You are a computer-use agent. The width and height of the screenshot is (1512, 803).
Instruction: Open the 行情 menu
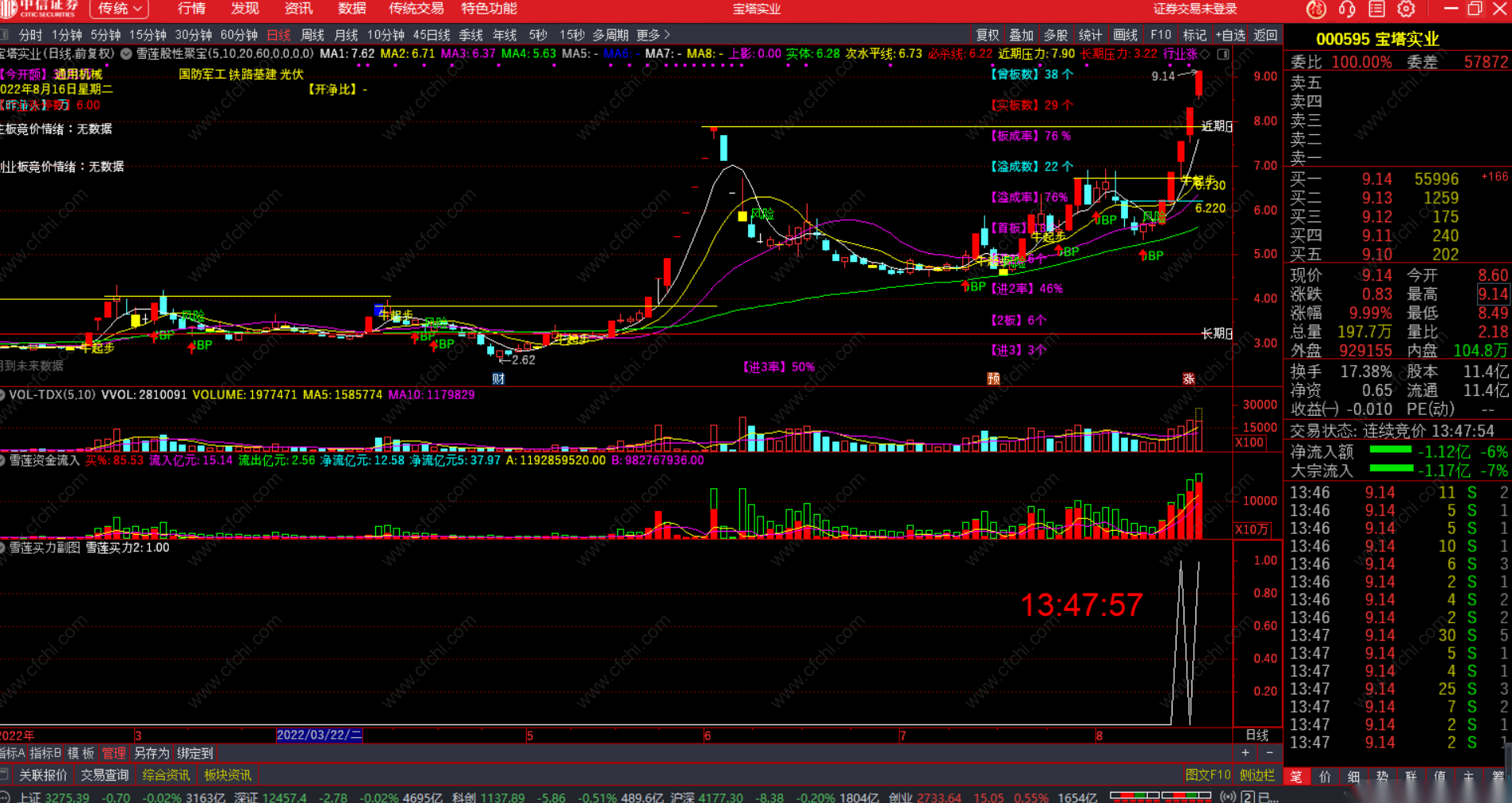pos(191,9)
